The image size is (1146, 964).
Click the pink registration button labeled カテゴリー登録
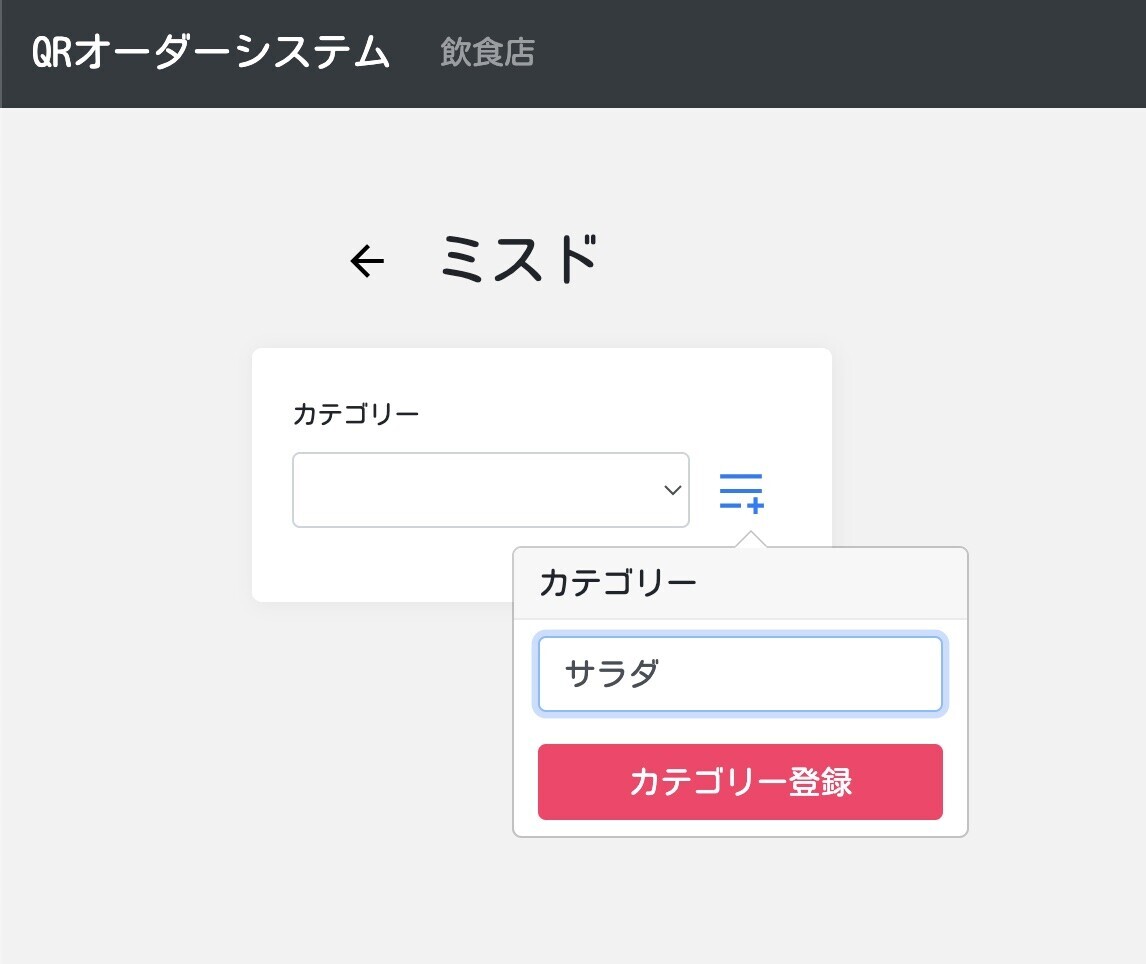pyautogui.click(x=740, y=783)
